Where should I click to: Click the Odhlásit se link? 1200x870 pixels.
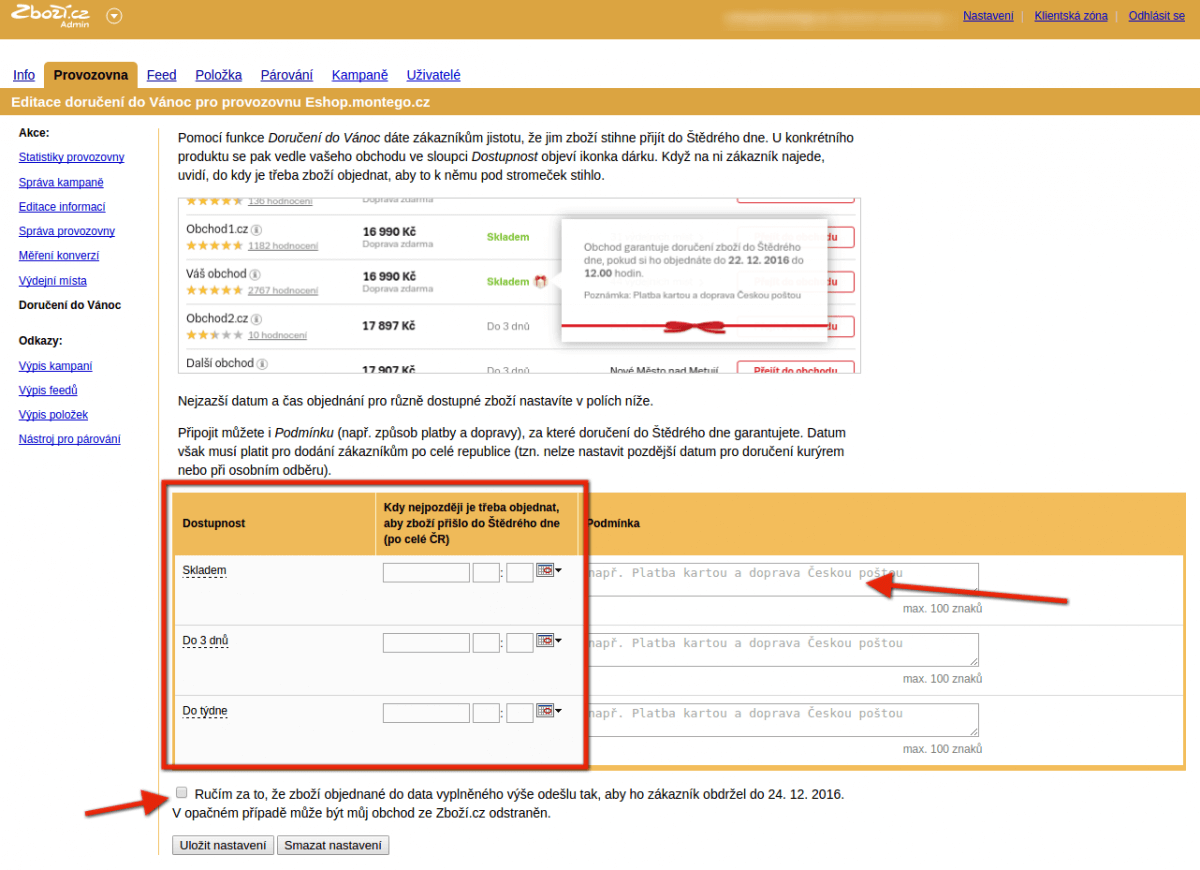tap(1156, 16)
